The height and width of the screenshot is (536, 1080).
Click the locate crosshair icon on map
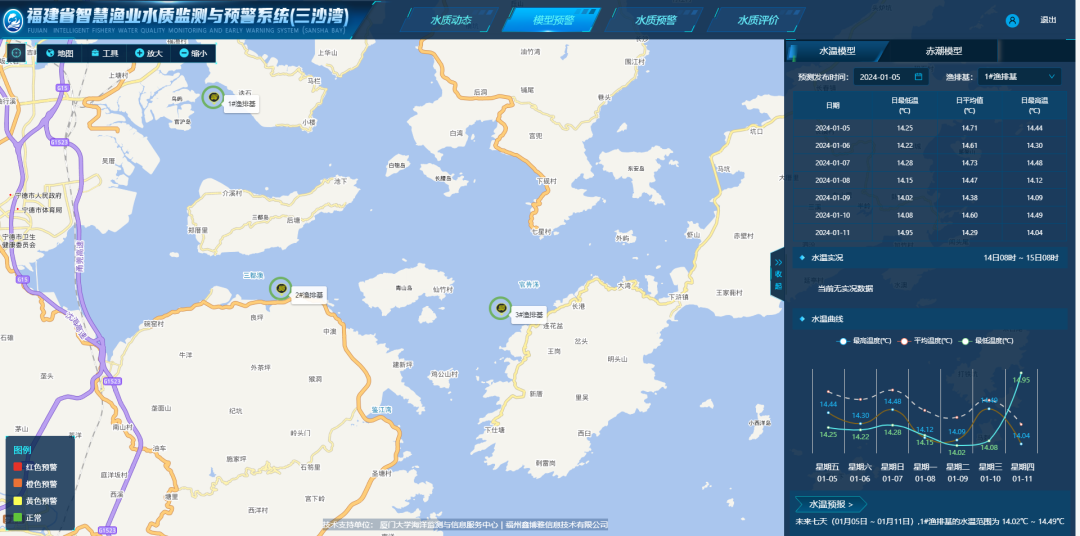point(16,53)
